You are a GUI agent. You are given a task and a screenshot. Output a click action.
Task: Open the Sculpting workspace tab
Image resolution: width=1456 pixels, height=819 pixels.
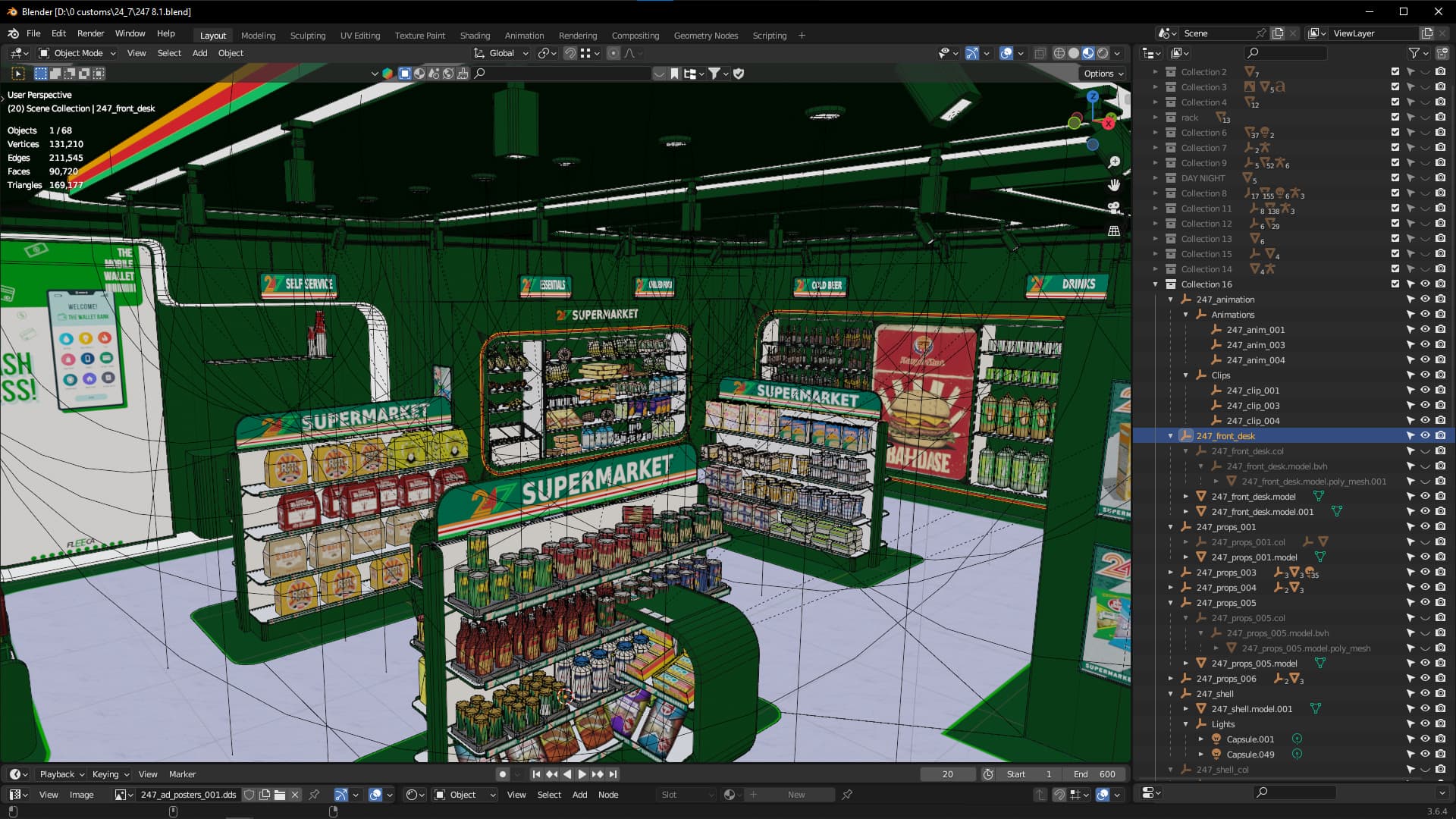[x=307, y=35]
